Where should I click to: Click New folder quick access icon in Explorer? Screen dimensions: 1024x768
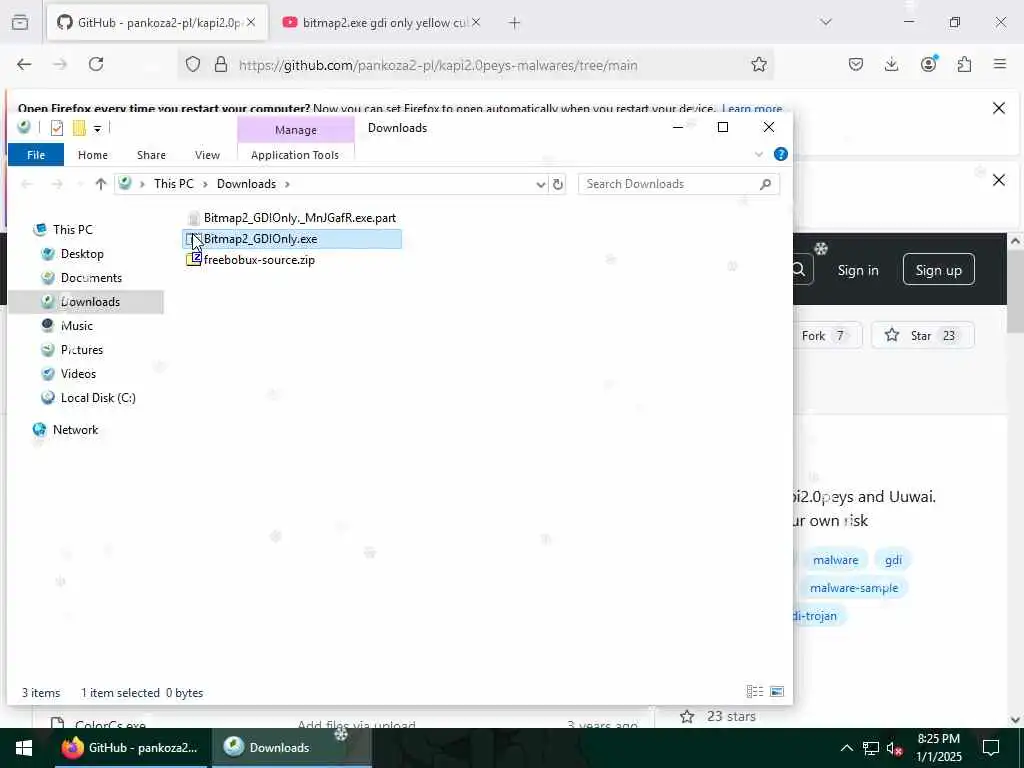tap(79, 128)
